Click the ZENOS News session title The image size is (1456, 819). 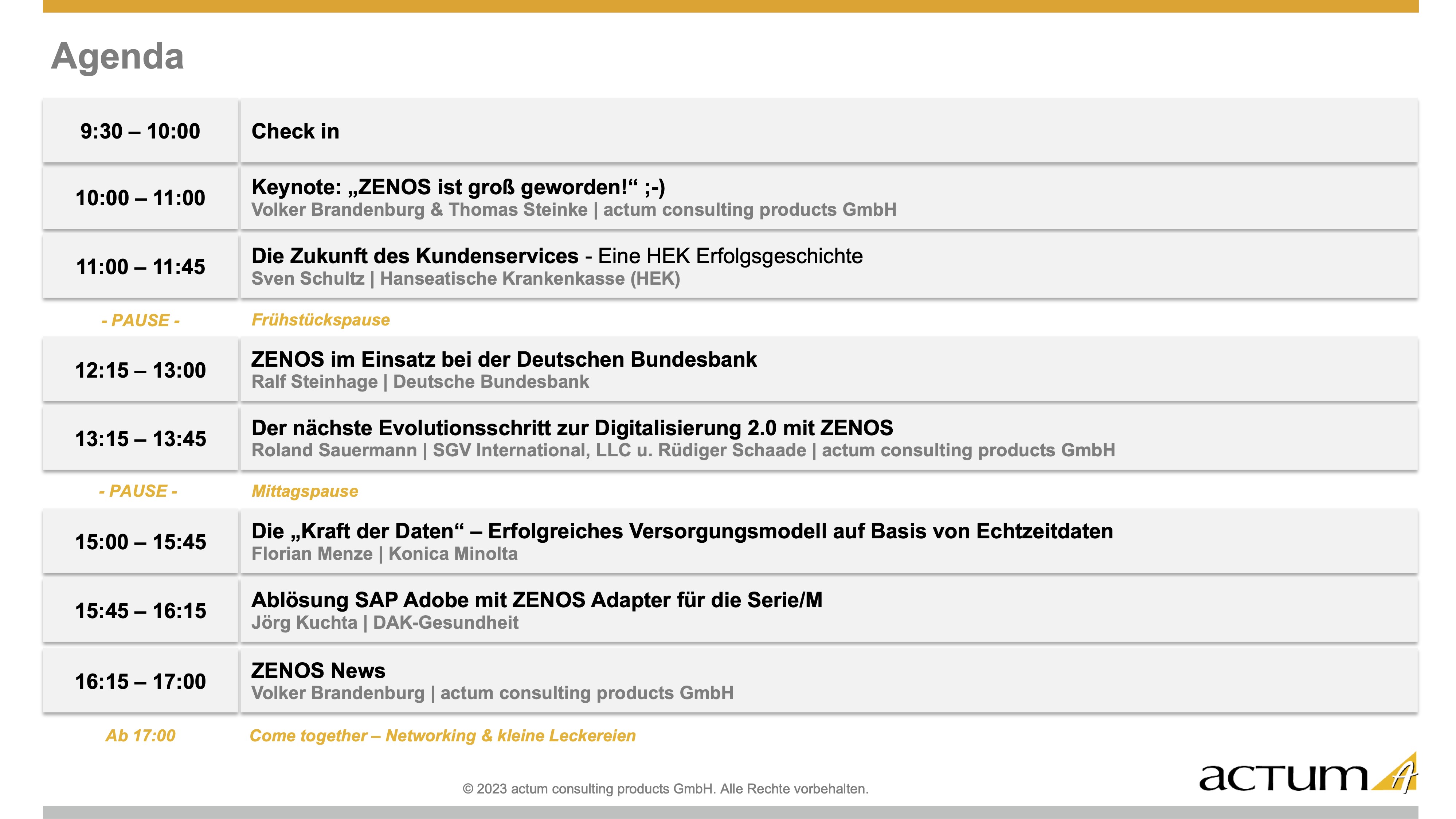pos(318,671)
